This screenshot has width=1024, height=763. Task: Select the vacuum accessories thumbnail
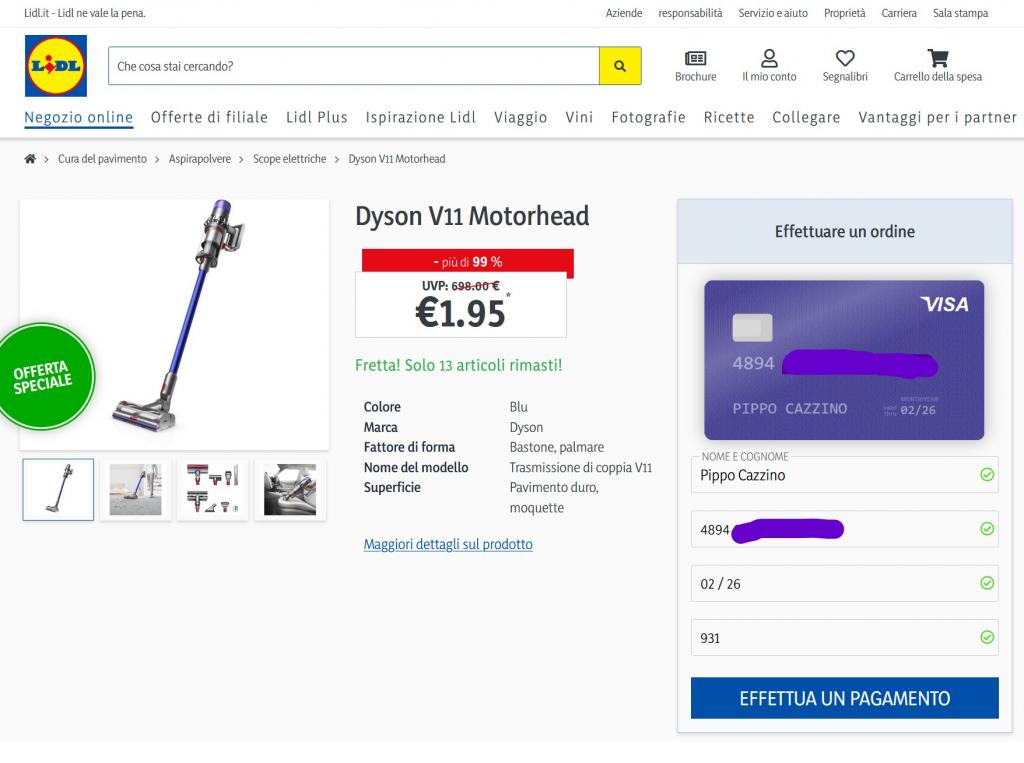(x=212, y=490)
